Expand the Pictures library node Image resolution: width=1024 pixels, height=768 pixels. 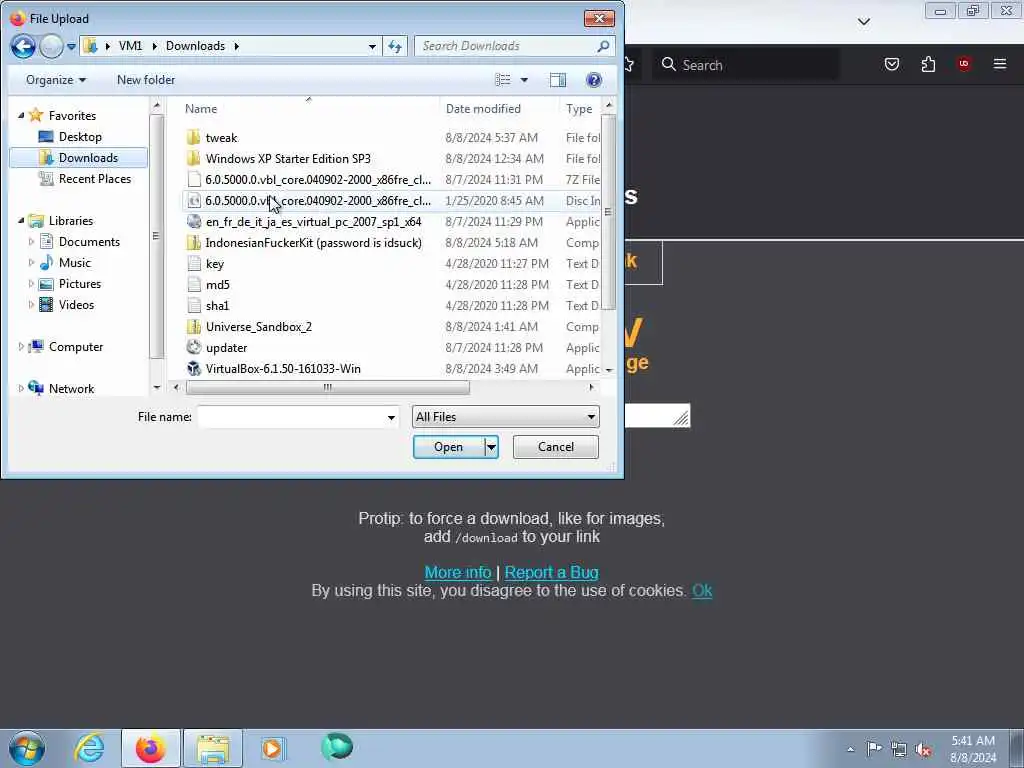(31, 284)
